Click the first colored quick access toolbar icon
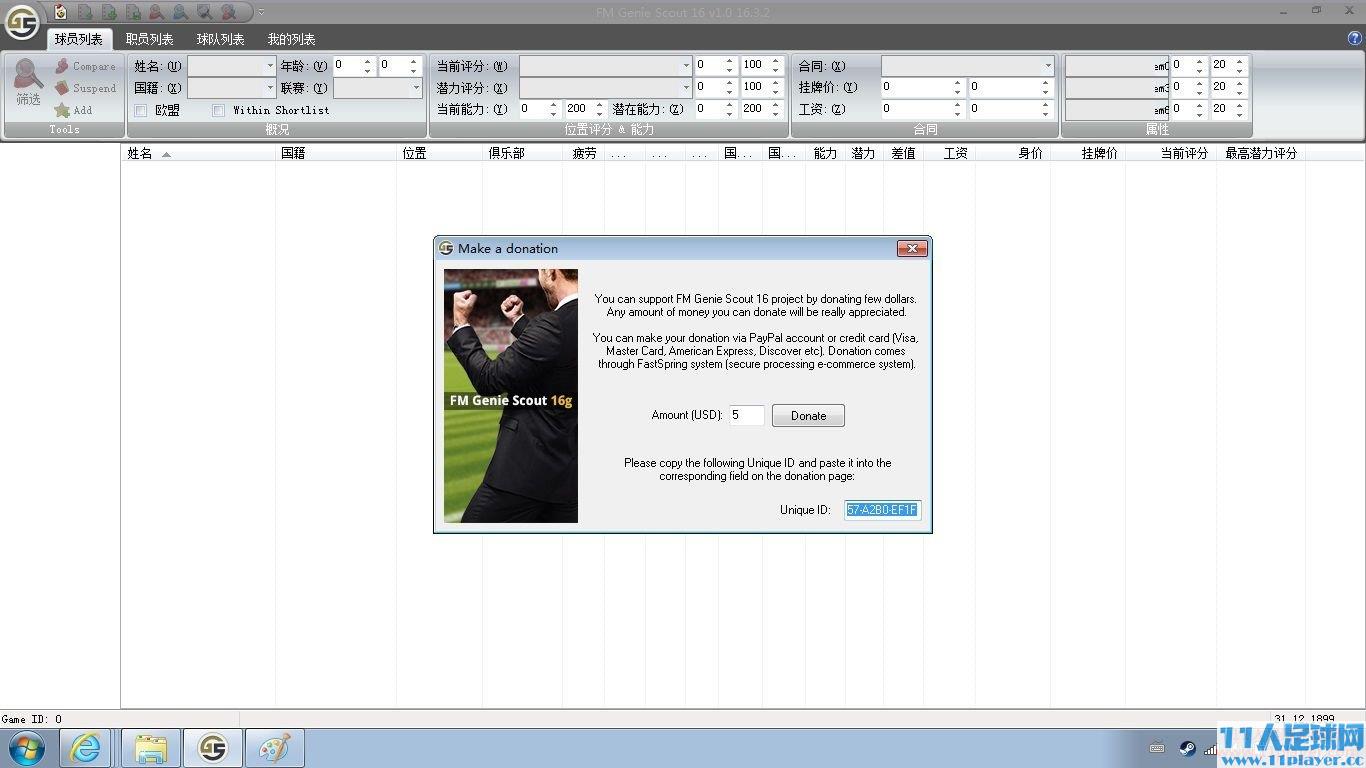1366x768 pixels. [61, 12]
